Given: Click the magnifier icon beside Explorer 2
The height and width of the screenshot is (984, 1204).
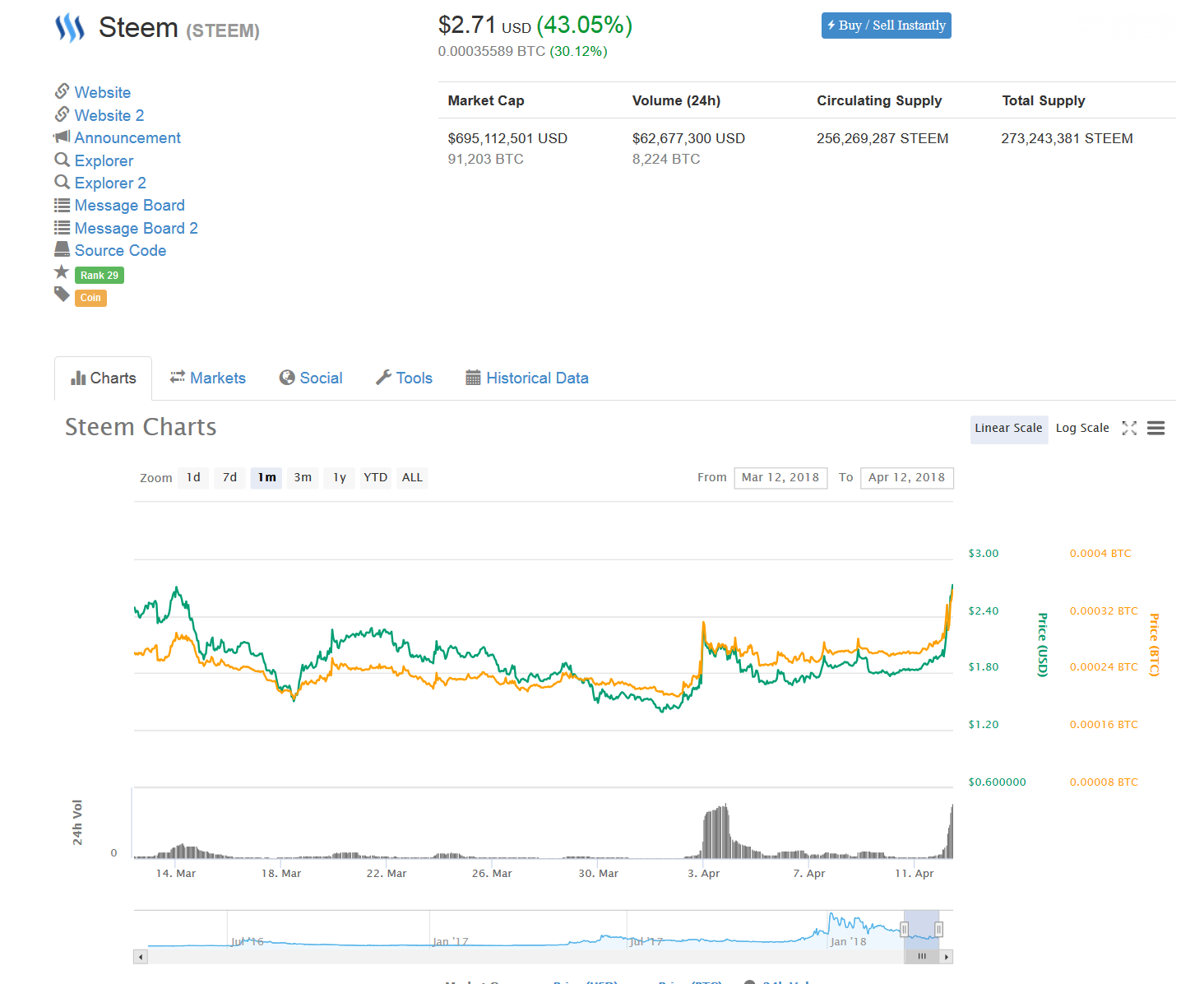Looking at the screenshot, I should [62, 182].
